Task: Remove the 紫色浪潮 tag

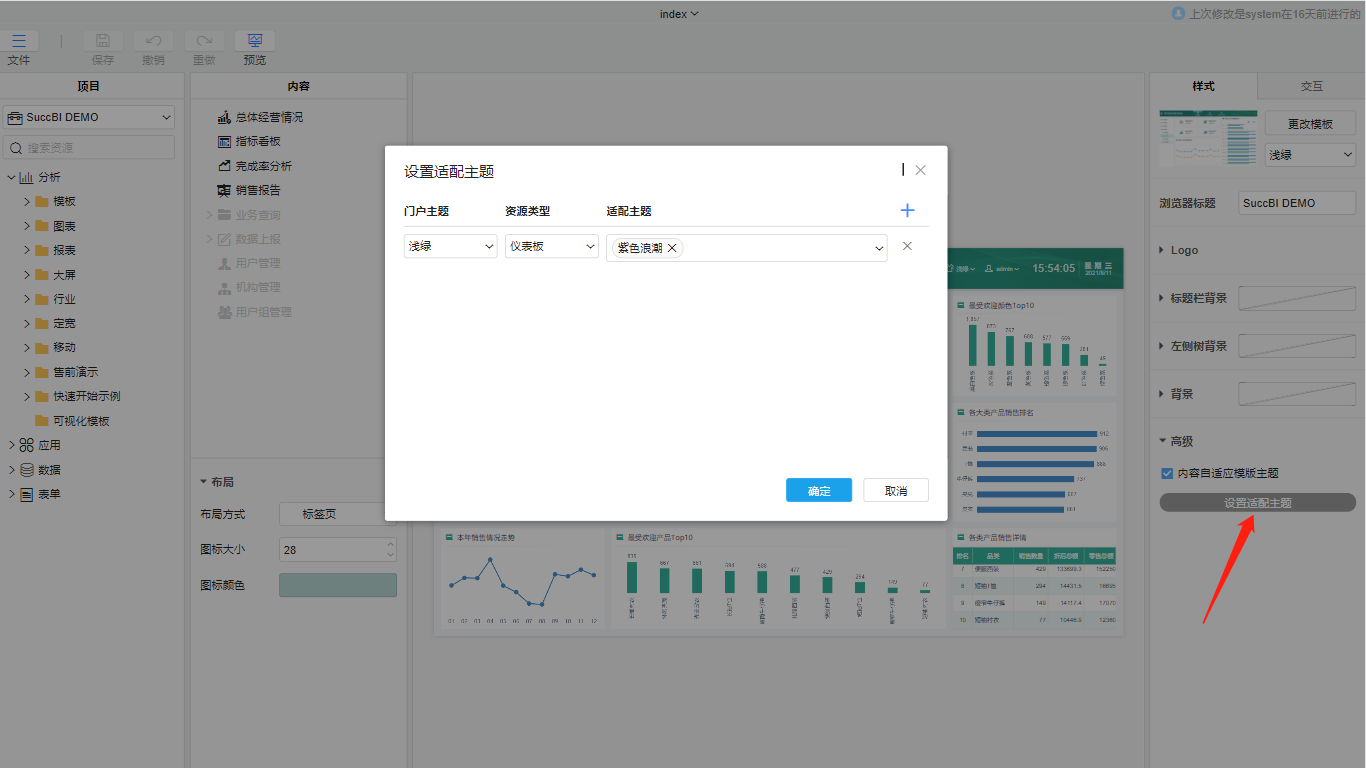Action: [672, 248]
